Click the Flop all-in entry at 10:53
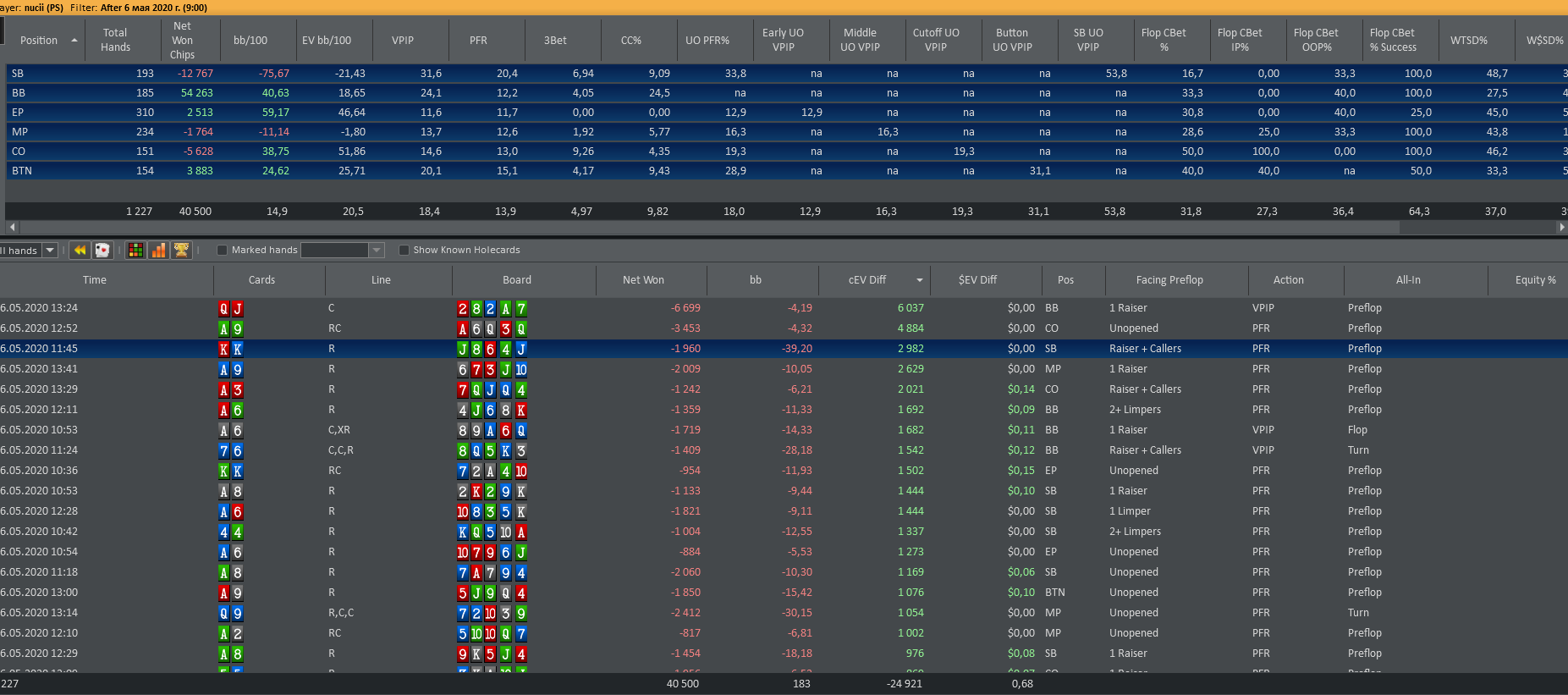 coord(1357,430)
